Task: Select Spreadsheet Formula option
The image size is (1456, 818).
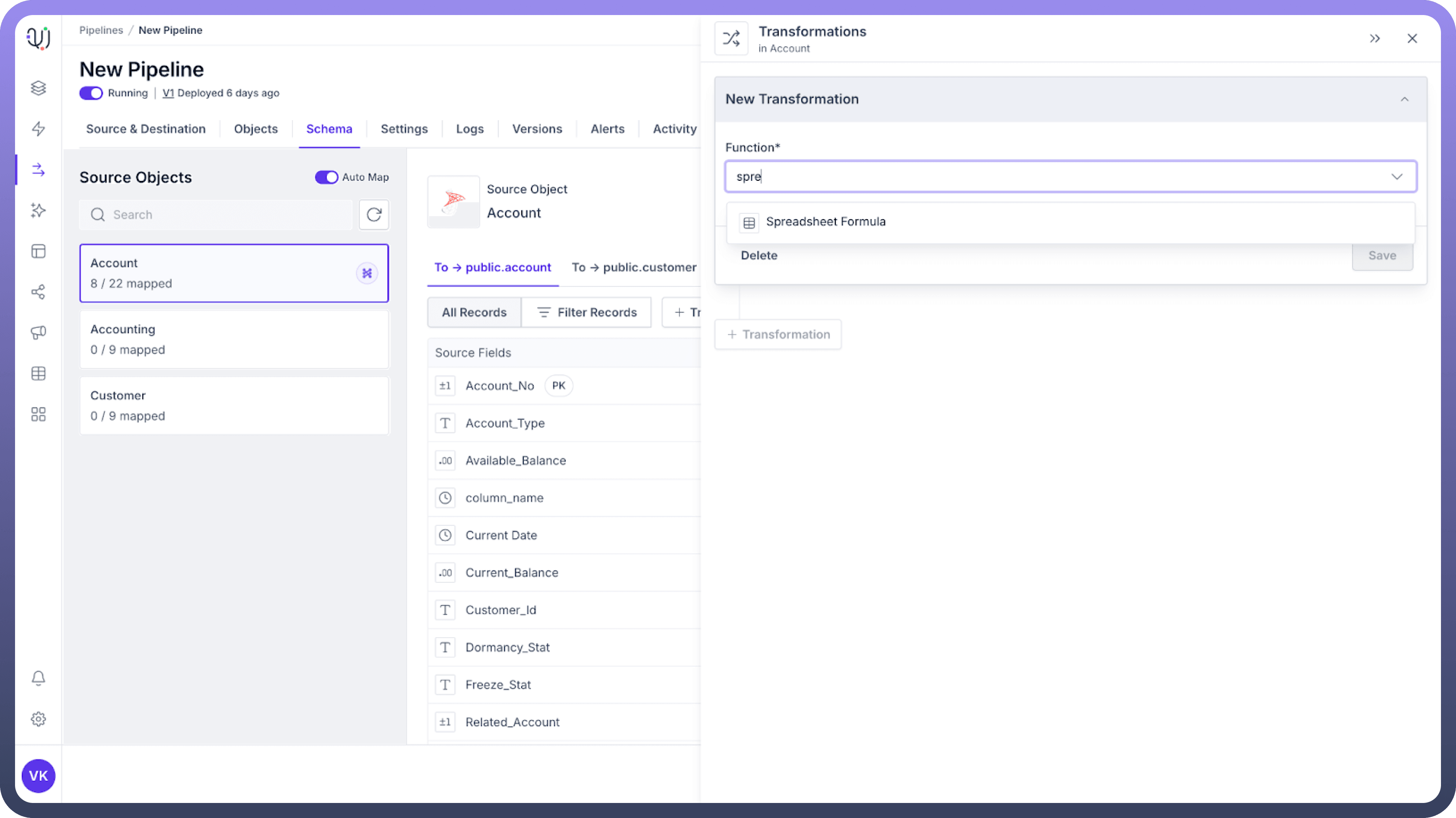Action: 825,222
